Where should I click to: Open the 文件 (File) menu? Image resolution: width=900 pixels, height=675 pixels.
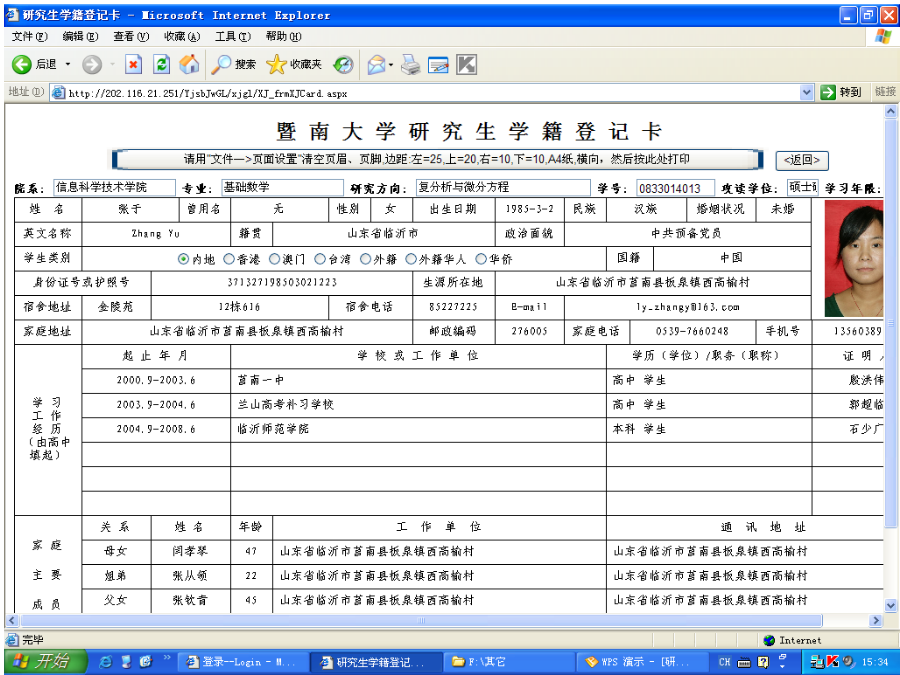(x=29, y=37)
